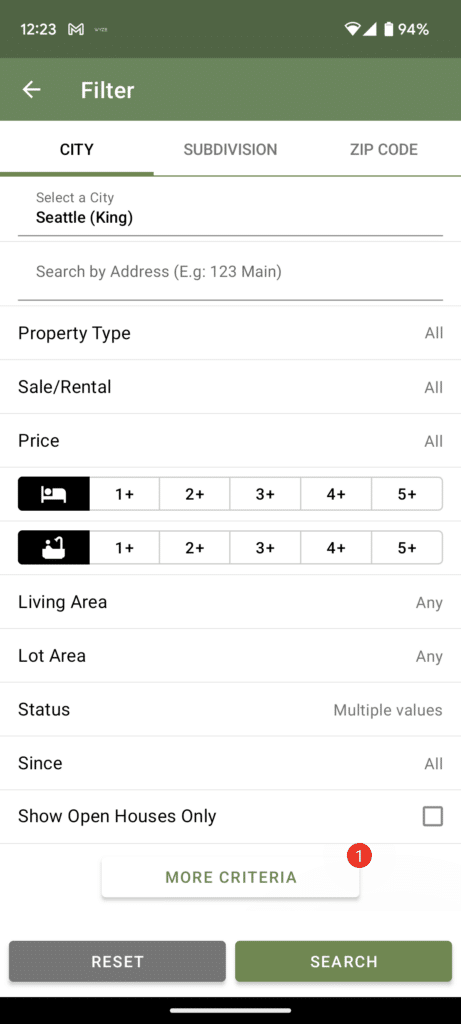The image size is (461, 1024).
Task: Open the Property Type selector
Action: 230,333
